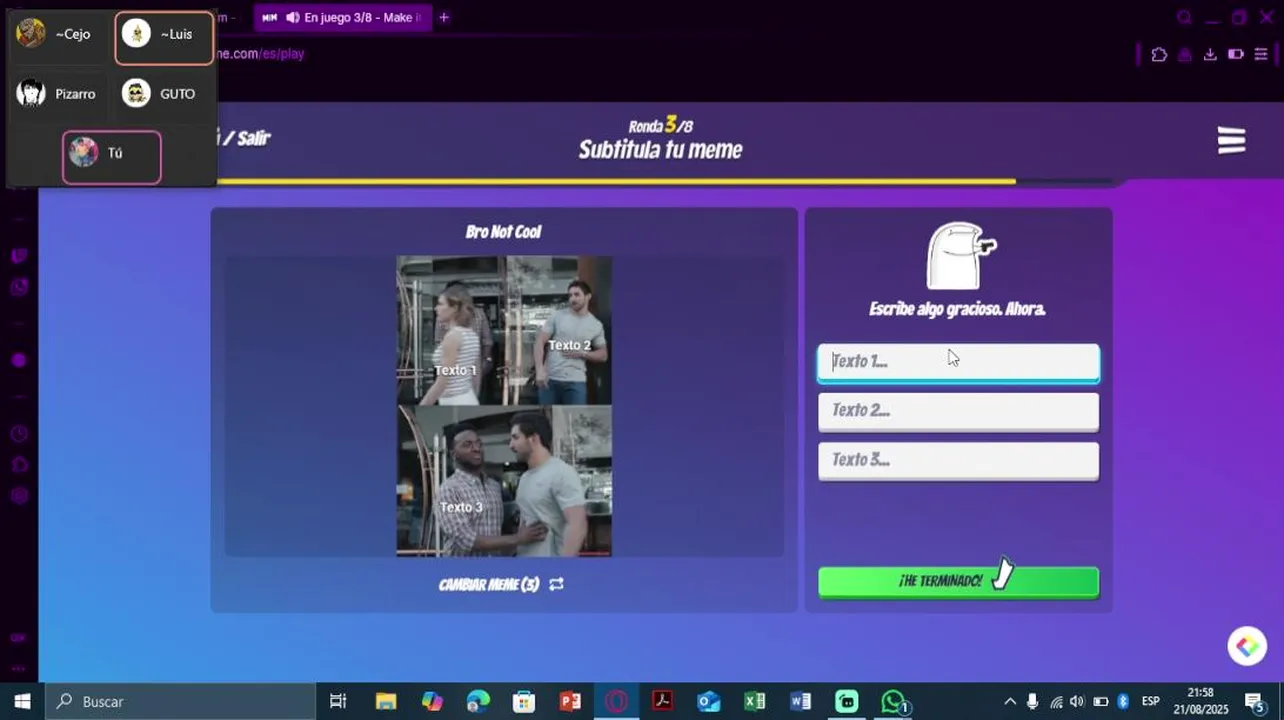The height and width of the screenshot is (720, 1284).
Task: Launch Copilot from the taskbar
Action: 432,701
